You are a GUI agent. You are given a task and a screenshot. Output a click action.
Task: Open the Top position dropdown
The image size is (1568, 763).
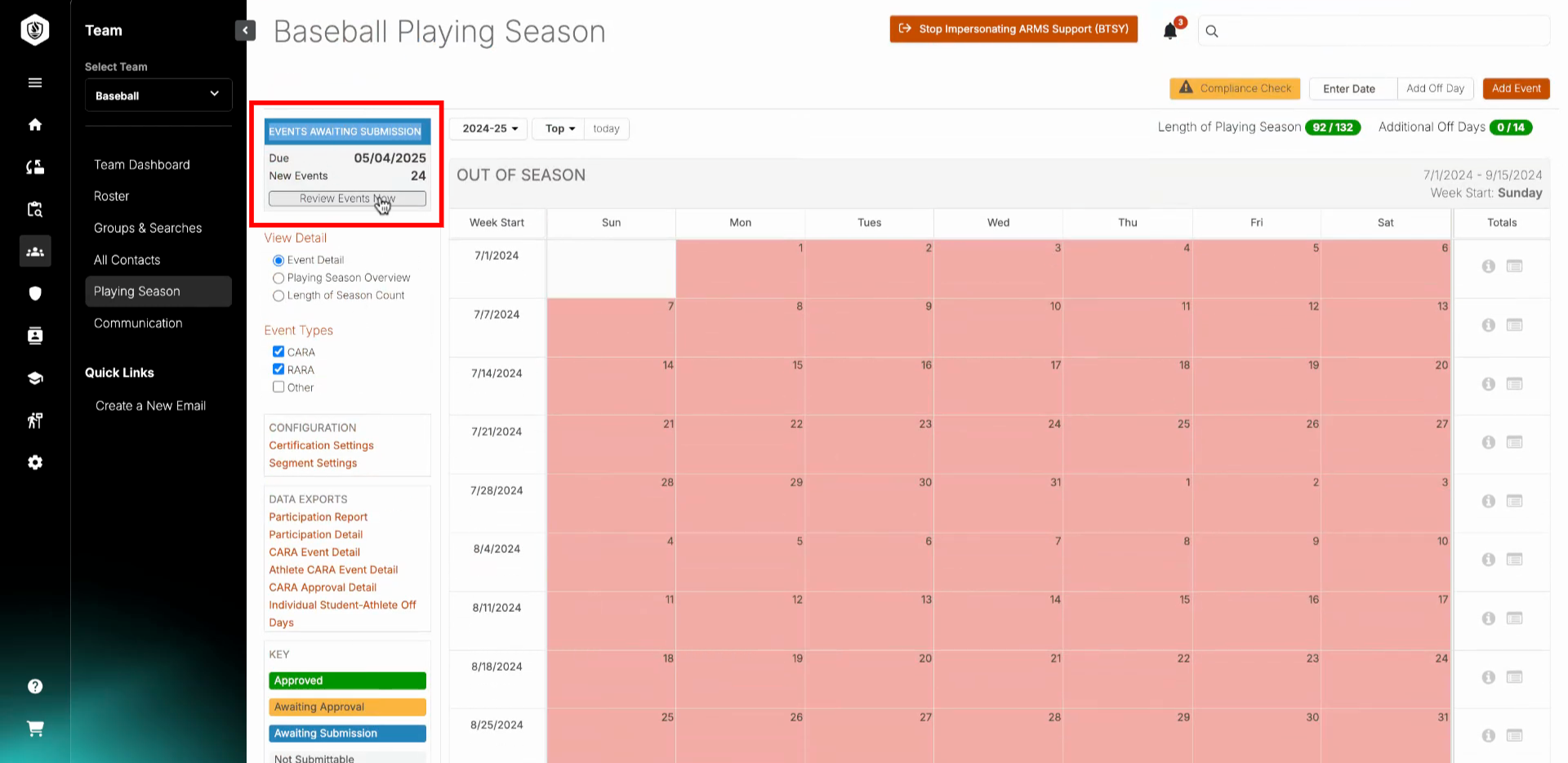pos(560,128)
